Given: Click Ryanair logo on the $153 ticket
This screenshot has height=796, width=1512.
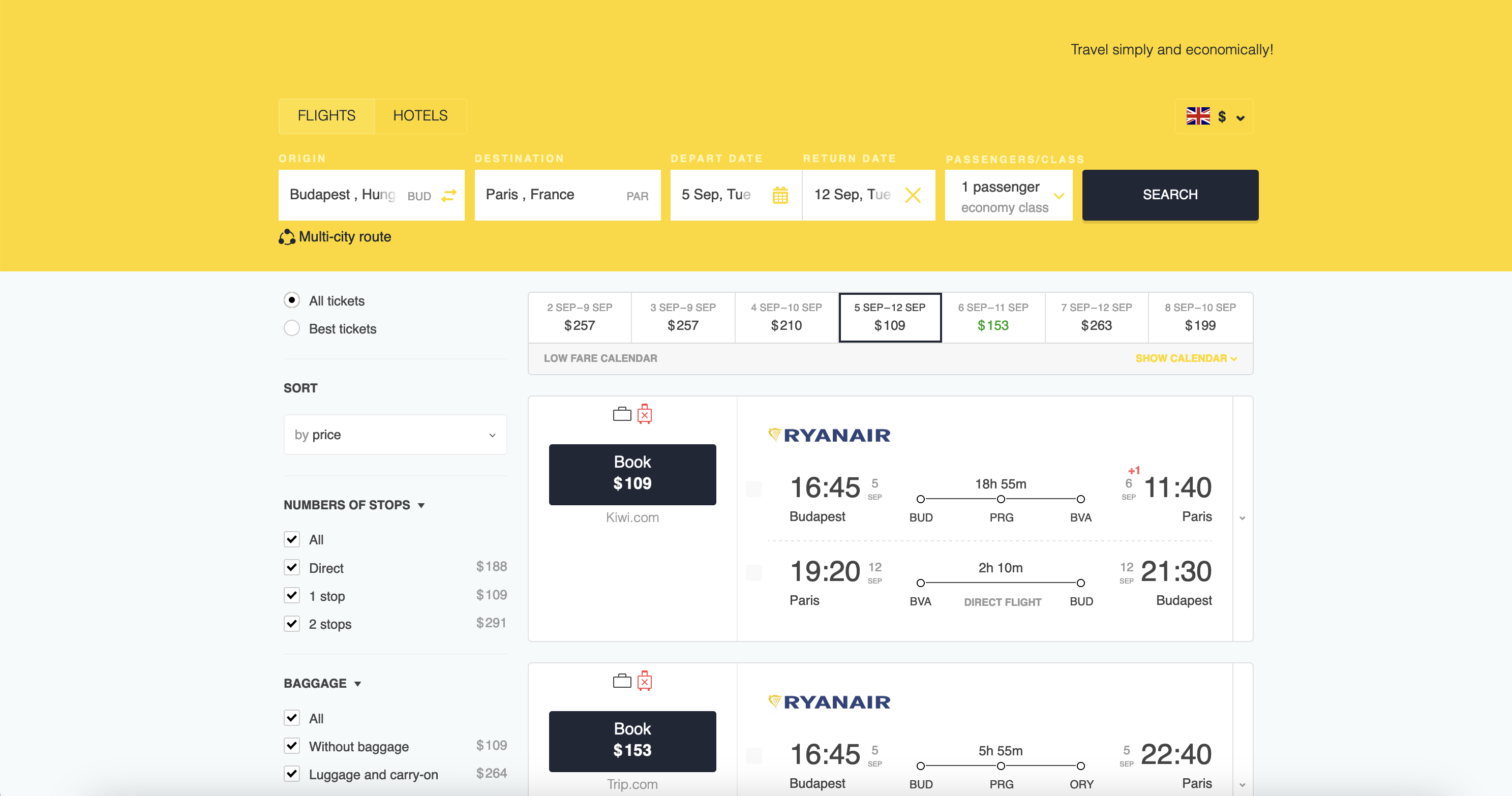Looking at the screenshot, I should [829, 701].
